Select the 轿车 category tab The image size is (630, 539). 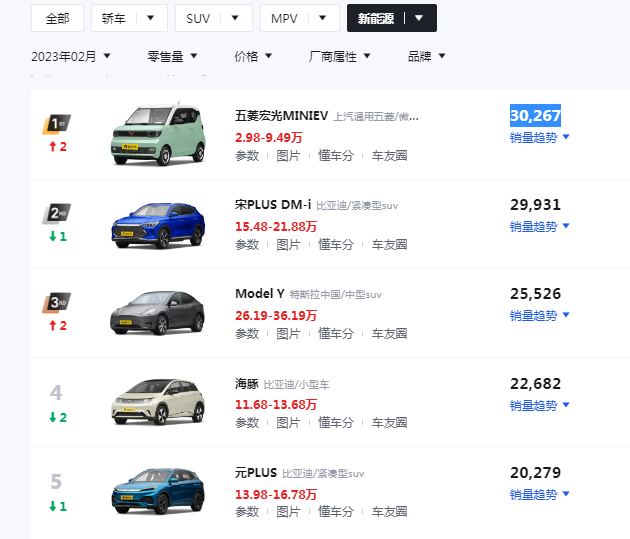click(x=114, y=18)
